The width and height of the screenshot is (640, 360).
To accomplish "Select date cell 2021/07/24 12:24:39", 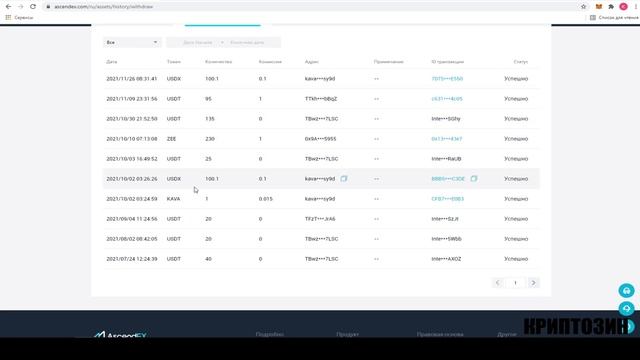I will point(131,259).
